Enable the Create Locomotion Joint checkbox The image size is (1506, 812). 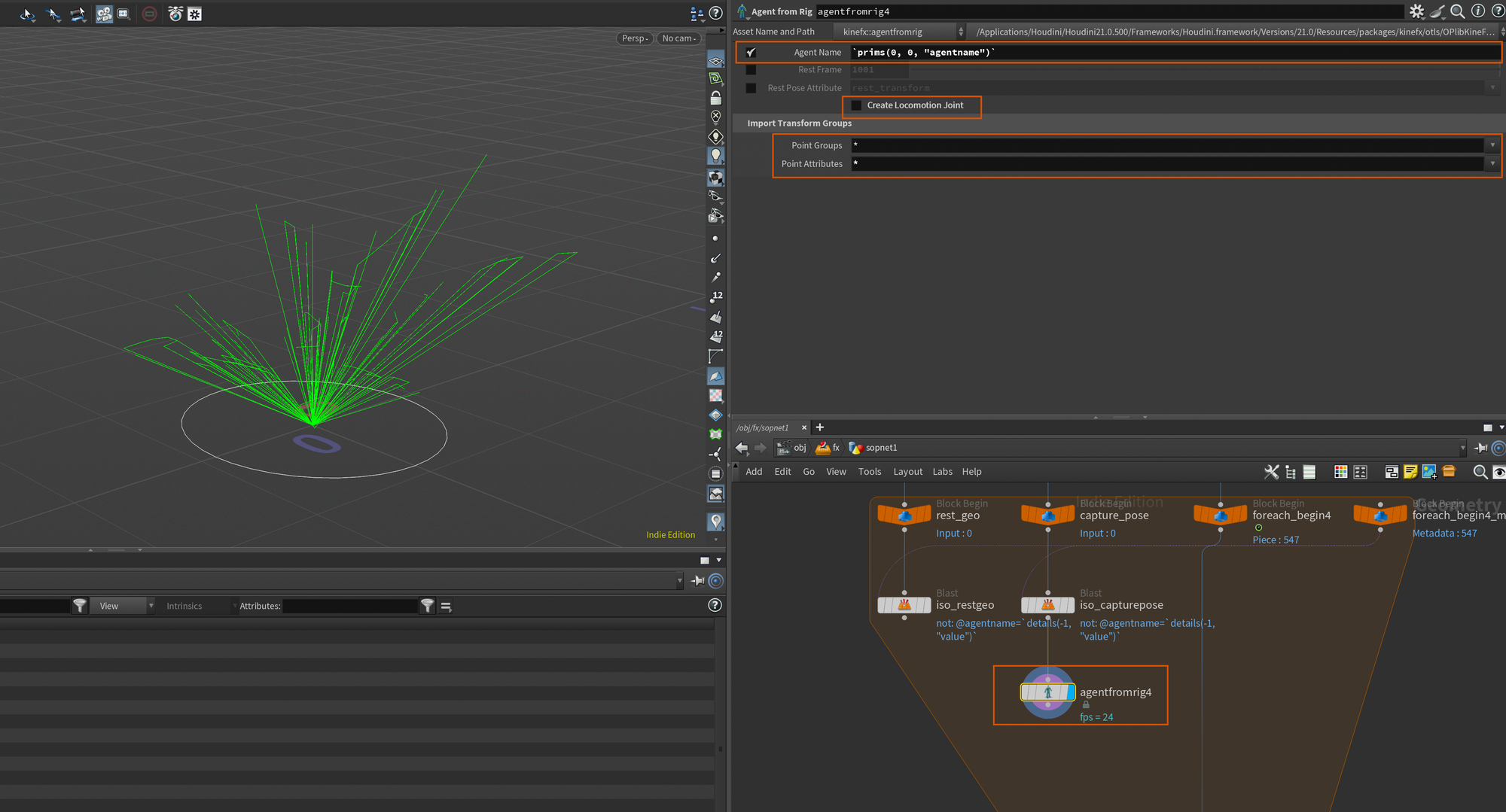coord(856,105)
